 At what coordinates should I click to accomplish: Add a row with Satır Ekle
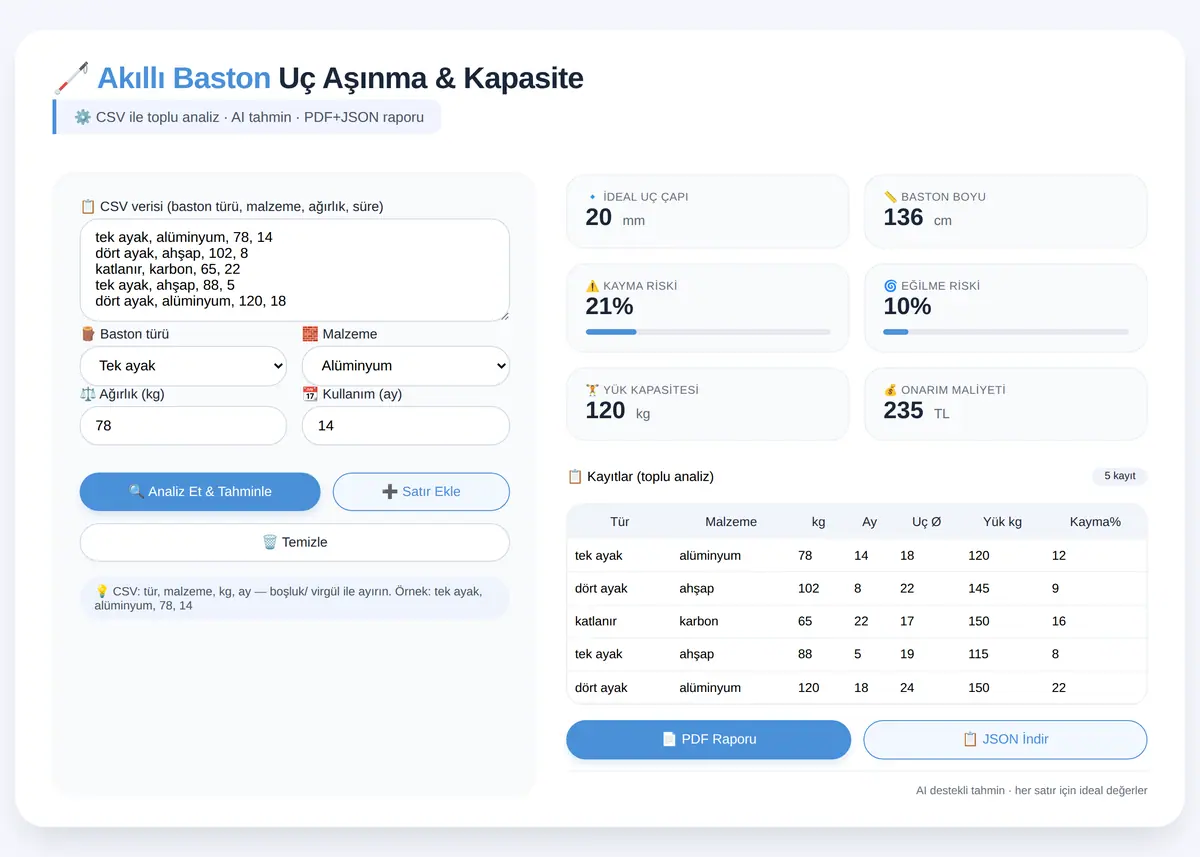point(421,492)
